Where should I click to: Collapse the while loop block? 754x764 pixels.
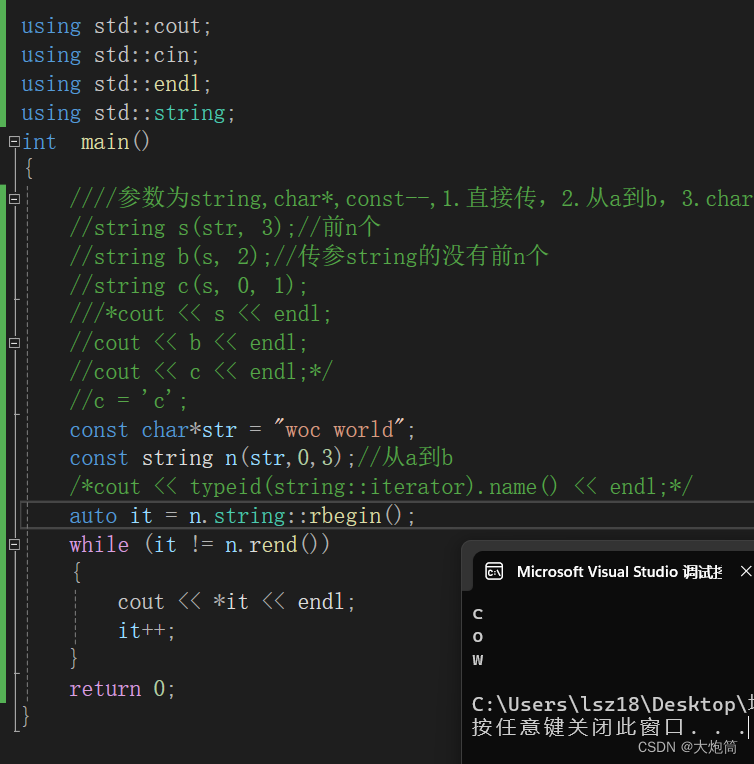coord(14,544)
